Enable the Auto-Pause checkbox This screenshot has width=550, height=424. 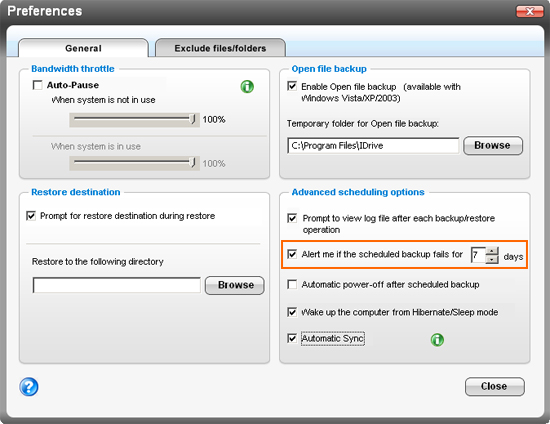click(37, 85)
